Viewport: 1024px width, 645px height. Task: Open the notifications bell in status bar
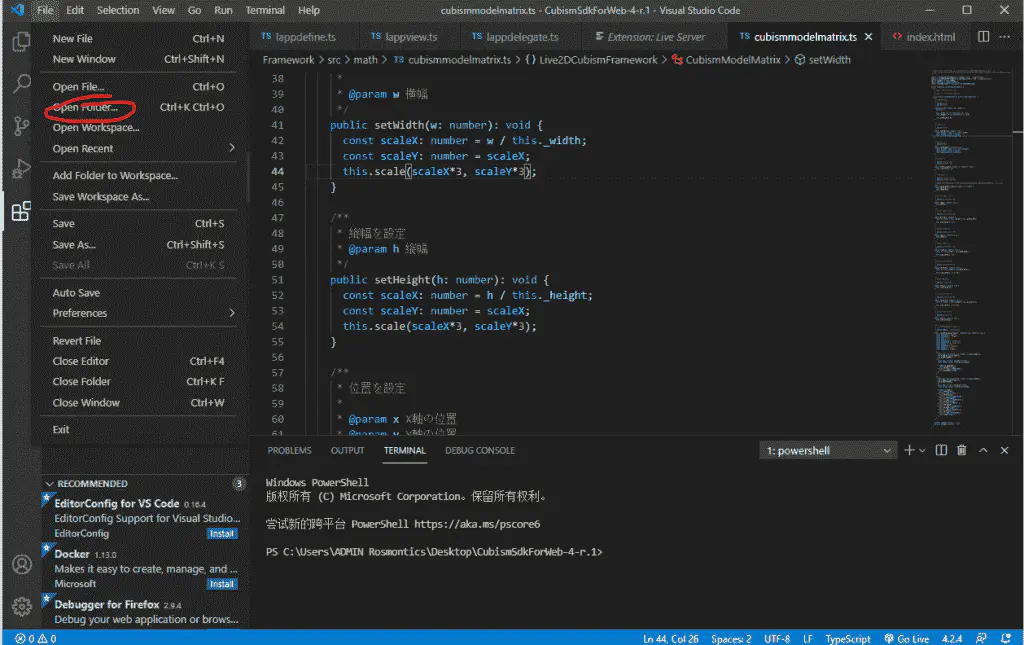[x=1006, y=638]
